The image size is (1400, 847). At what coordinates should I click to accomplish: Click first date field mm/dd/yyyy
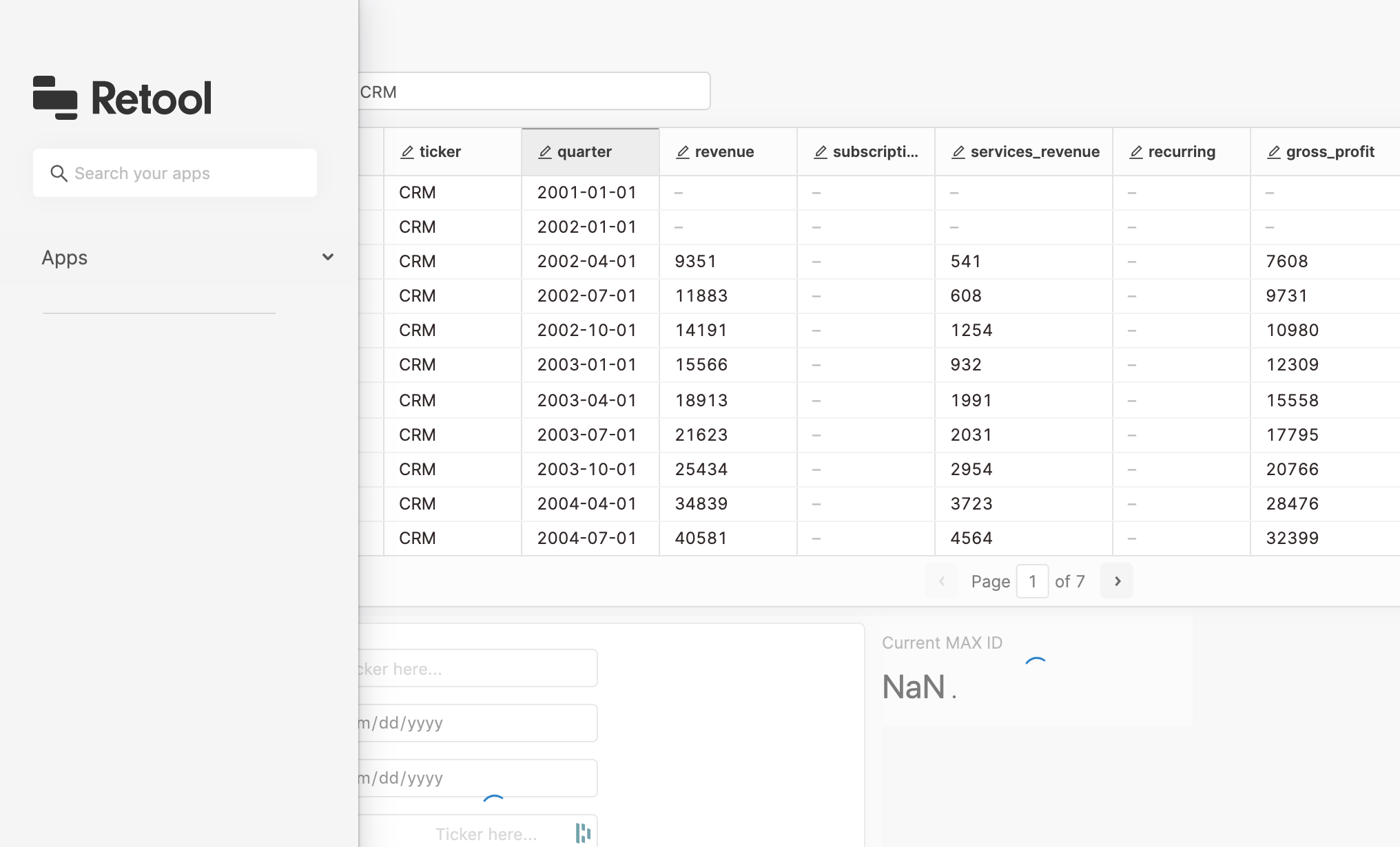(475, 723)
